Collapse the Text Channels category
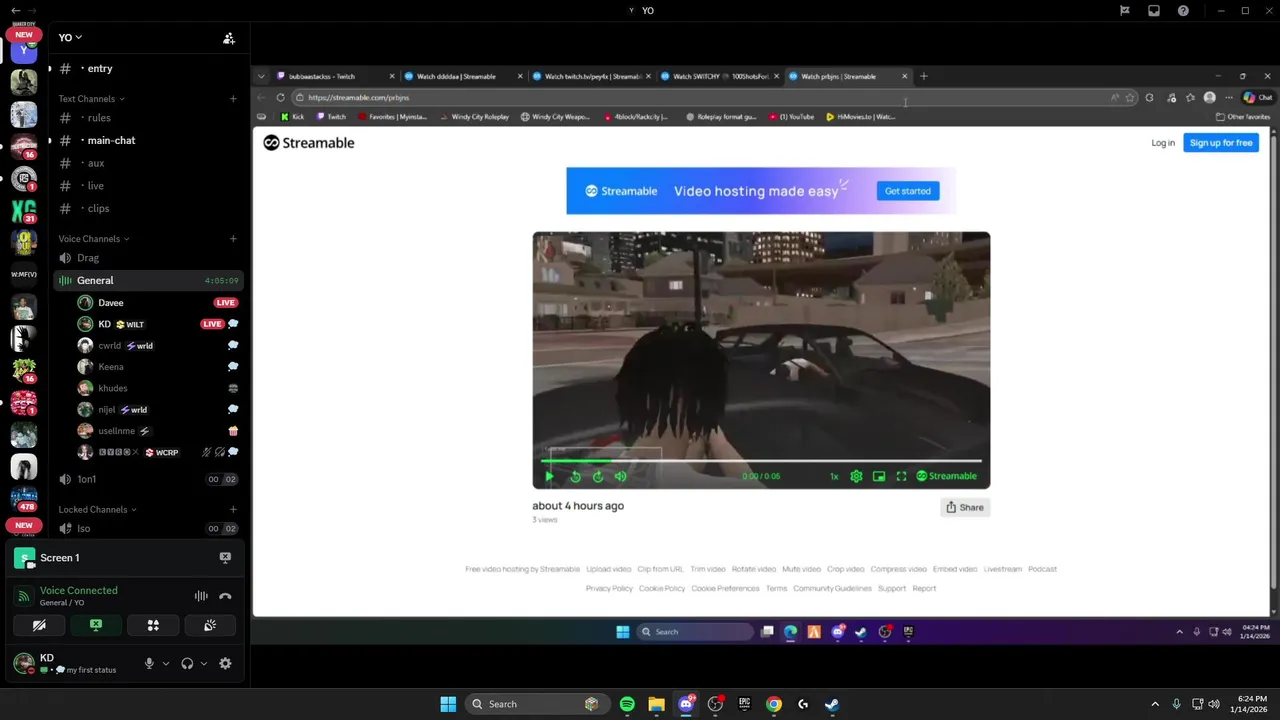This screenshot has height=720, width=1280. click(x=91, y=99)
